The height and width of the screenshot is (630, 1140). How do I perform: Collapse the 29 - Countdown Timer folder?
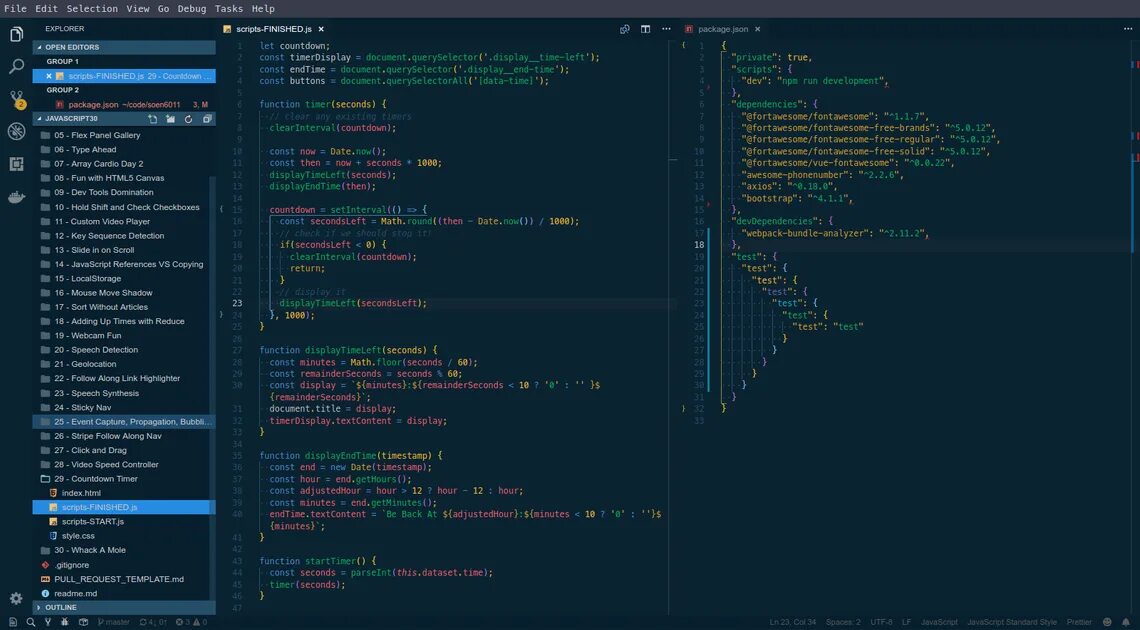coord(124,479)
